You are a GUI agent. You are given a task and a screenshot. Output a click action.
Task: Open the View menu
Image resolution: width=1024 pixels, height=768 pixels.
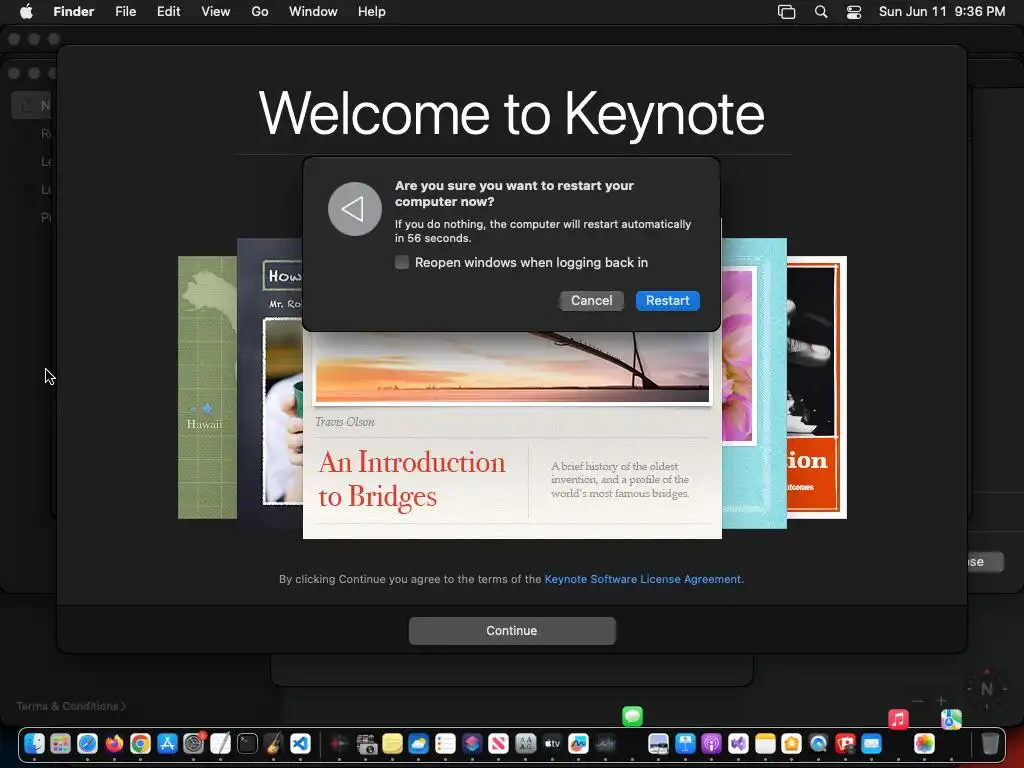point(216,12)
